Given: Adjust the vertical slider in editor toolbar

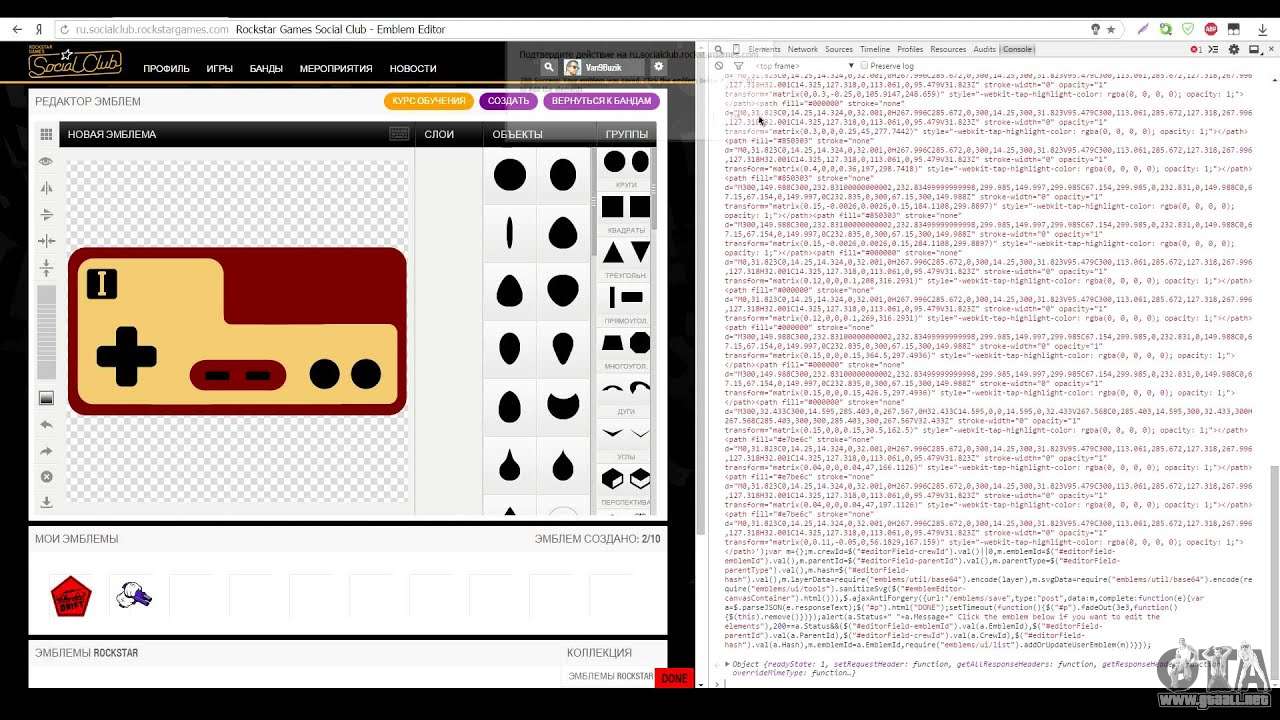Looking at the screenshot, I should [46, 331].
